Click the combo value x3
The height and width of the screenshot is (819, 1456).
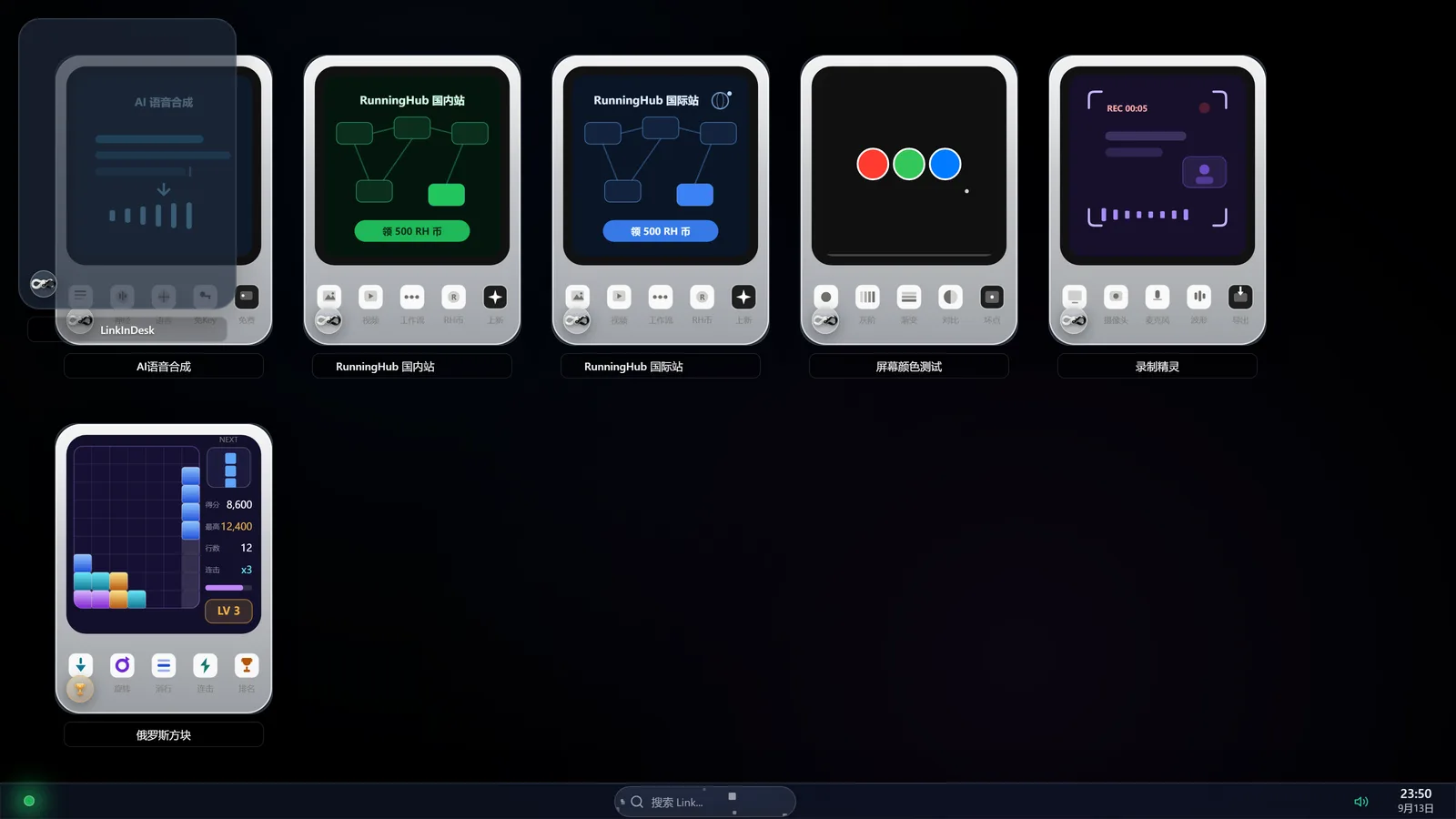247,570
